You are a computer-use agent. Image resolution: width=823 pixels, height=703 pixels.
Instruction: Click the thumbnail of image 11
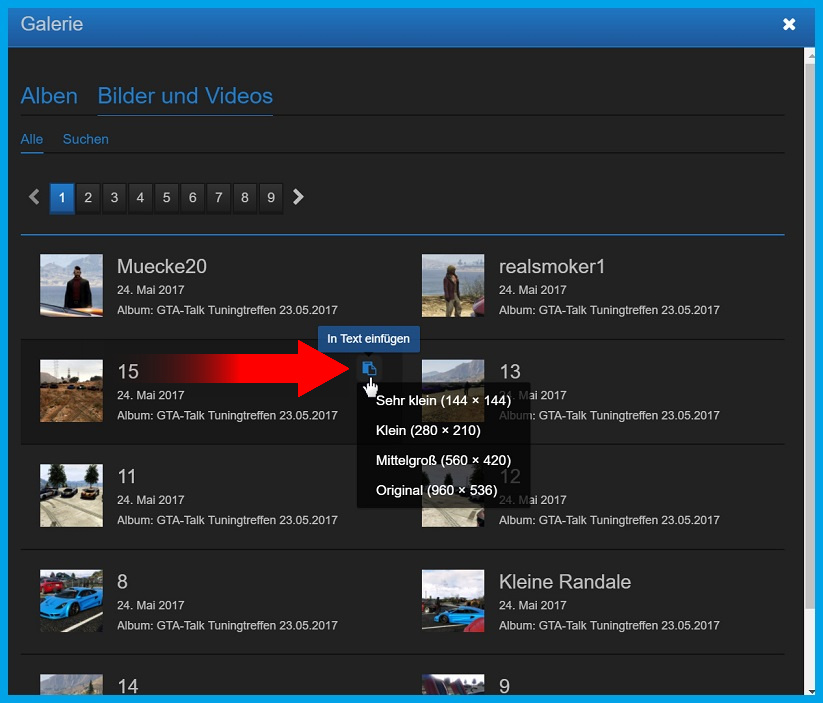click(71, 495)
